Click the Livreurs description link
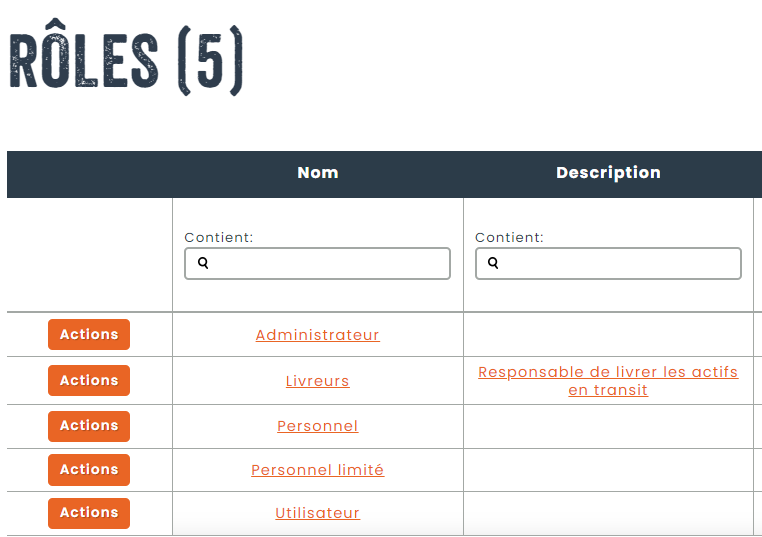 608,381
